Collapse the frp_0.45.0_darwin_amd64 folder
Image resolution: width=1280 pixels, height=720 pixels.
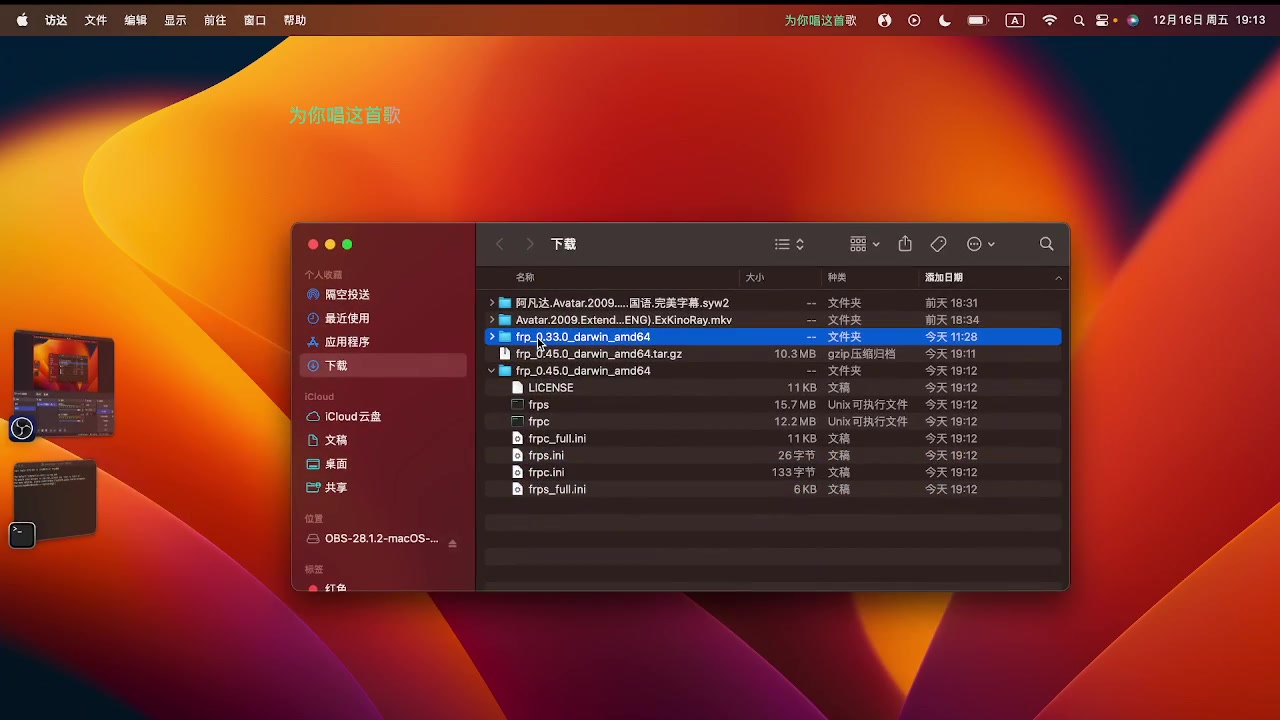(x=492, y=371)
